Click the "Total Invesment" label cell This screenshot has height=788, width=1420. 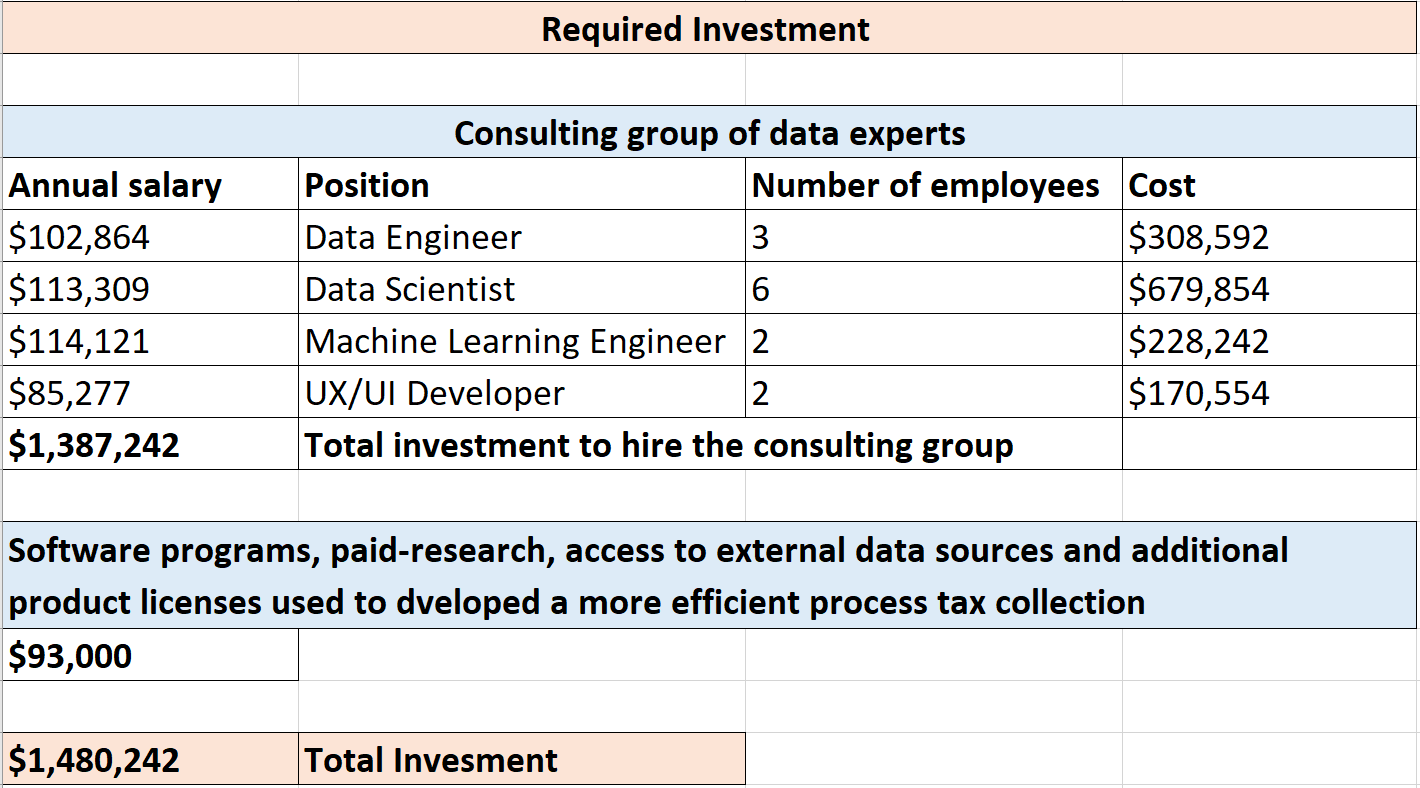pyautogui.click(x=431, y=760)
